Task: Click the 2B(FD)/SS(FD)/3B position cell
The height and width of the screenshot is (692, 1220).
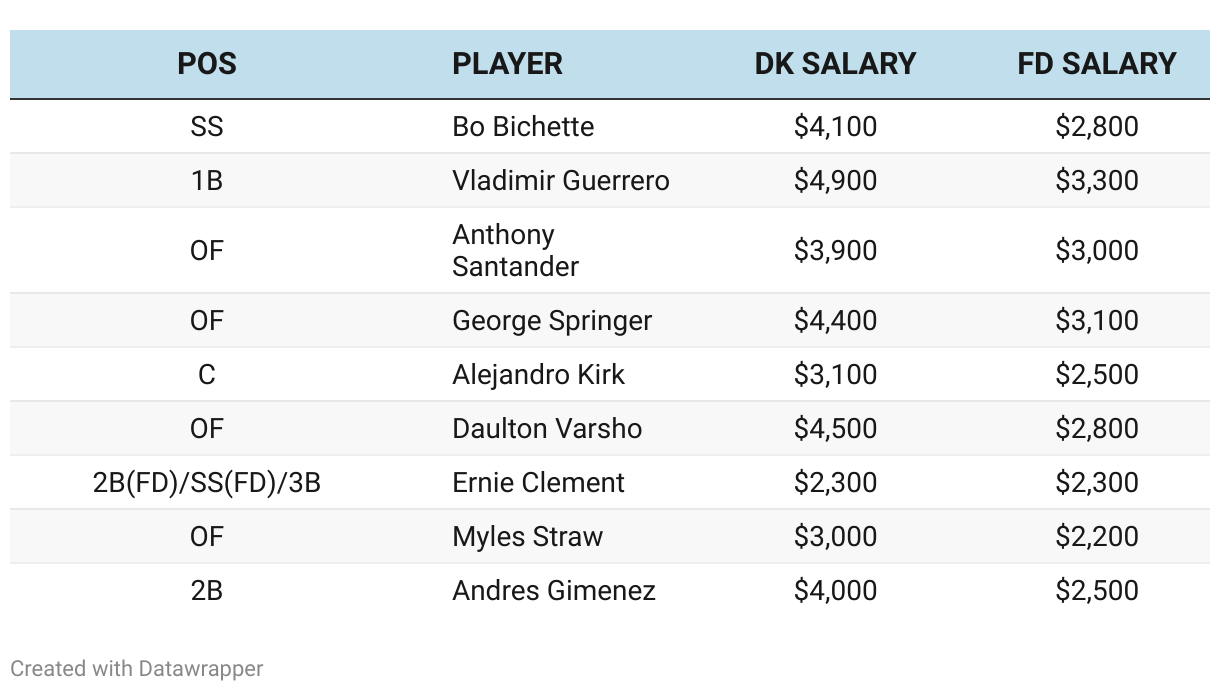Action: (207, 483)
